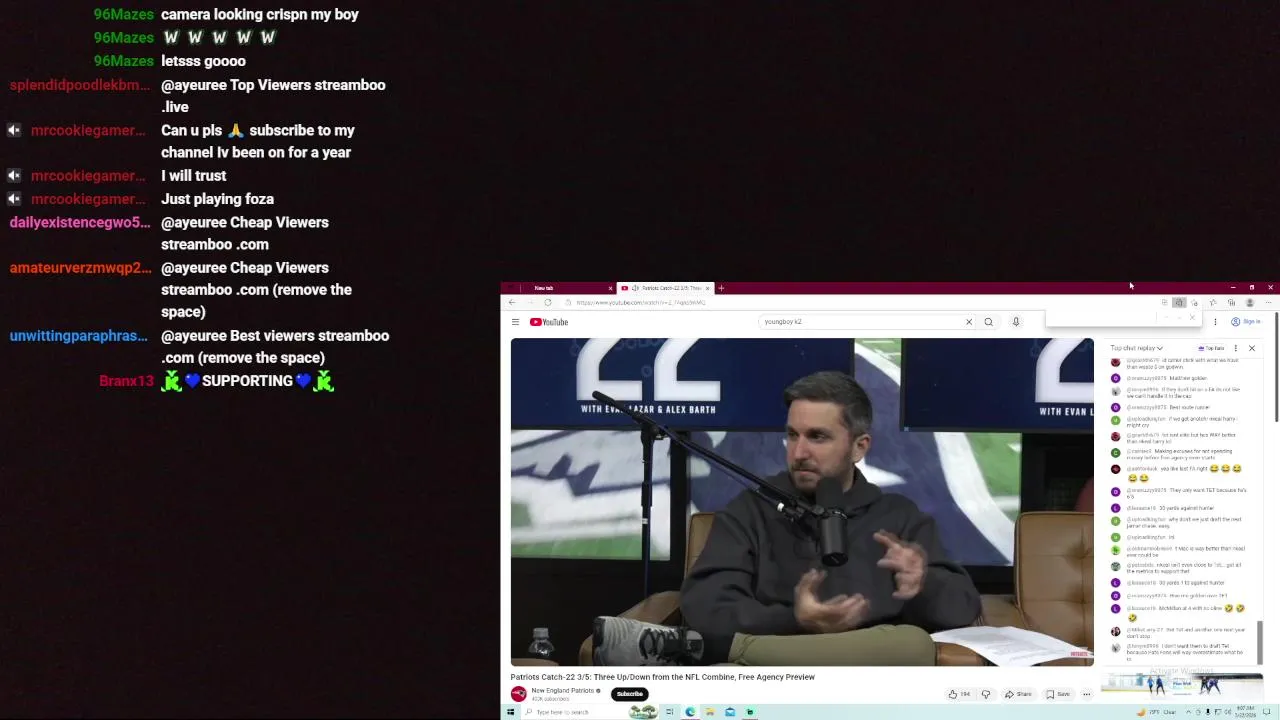The height and width of the screenshot is (720, 1280).
Task: Click the recommended video thumbnail in sidebar
Action: [1180, 684]
